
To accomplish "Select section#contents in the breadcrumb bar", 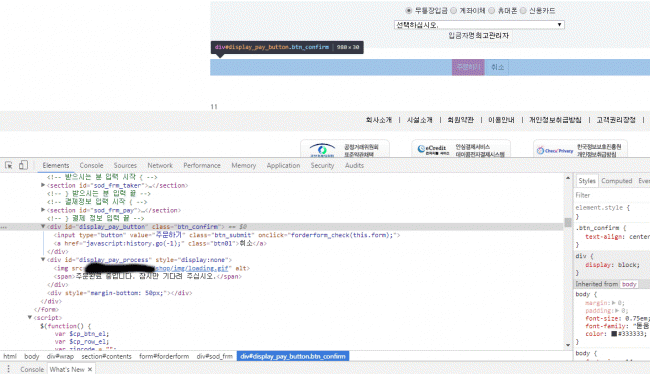I will [106, 356].
